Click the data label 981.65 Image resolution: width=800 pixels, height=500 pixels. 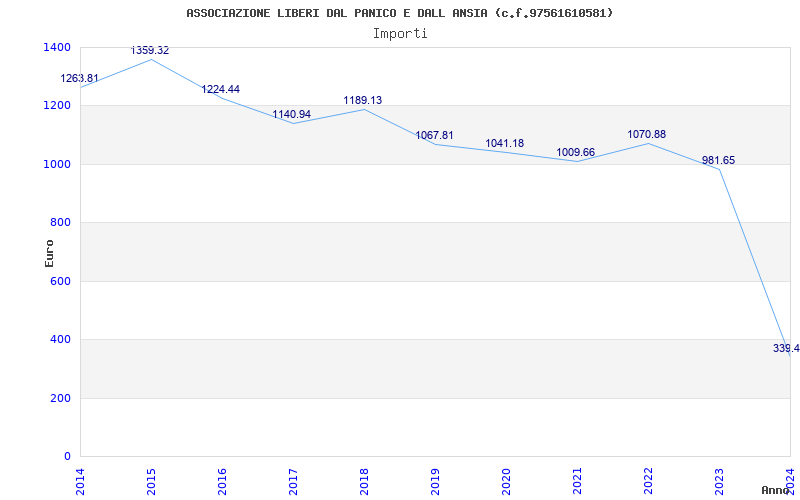718,160
